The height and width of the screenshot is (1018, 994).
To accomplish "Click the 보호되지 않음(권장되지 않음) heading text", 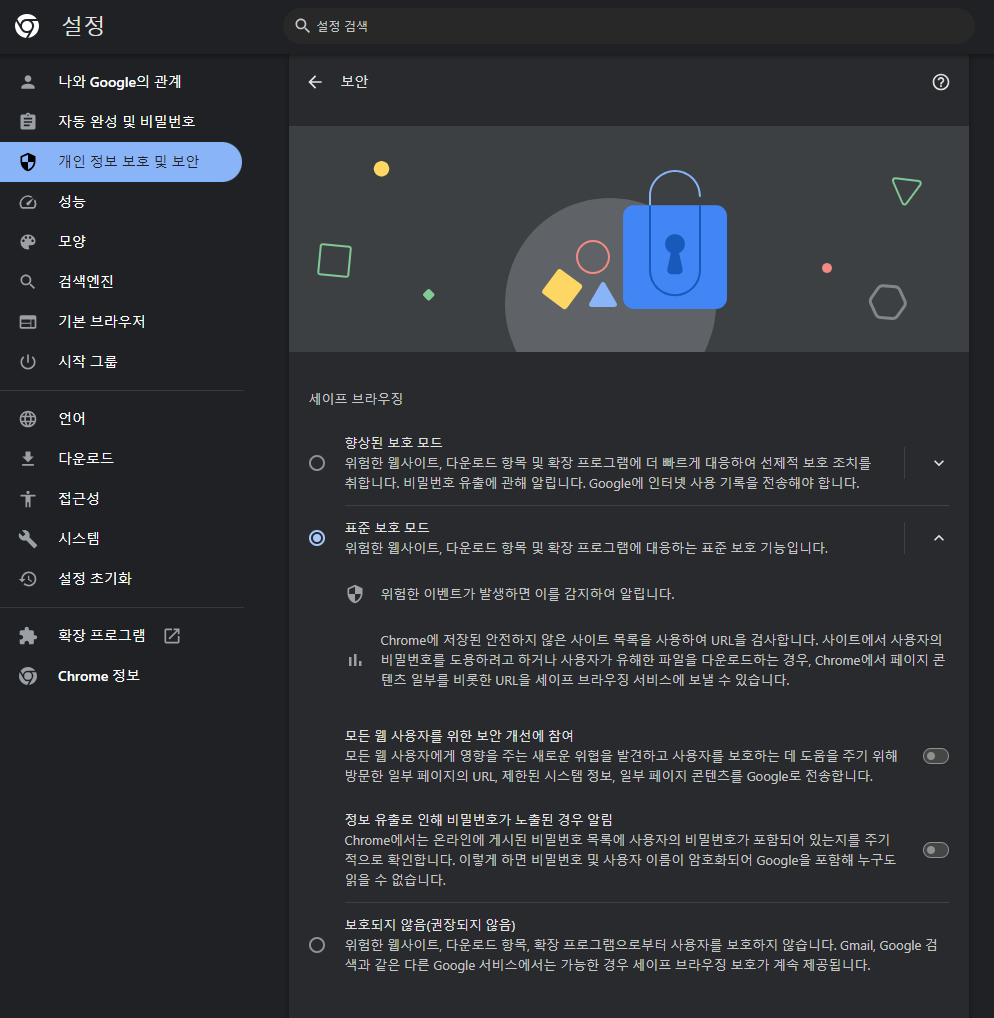I will pyautogui.click(x=430, y=925).
